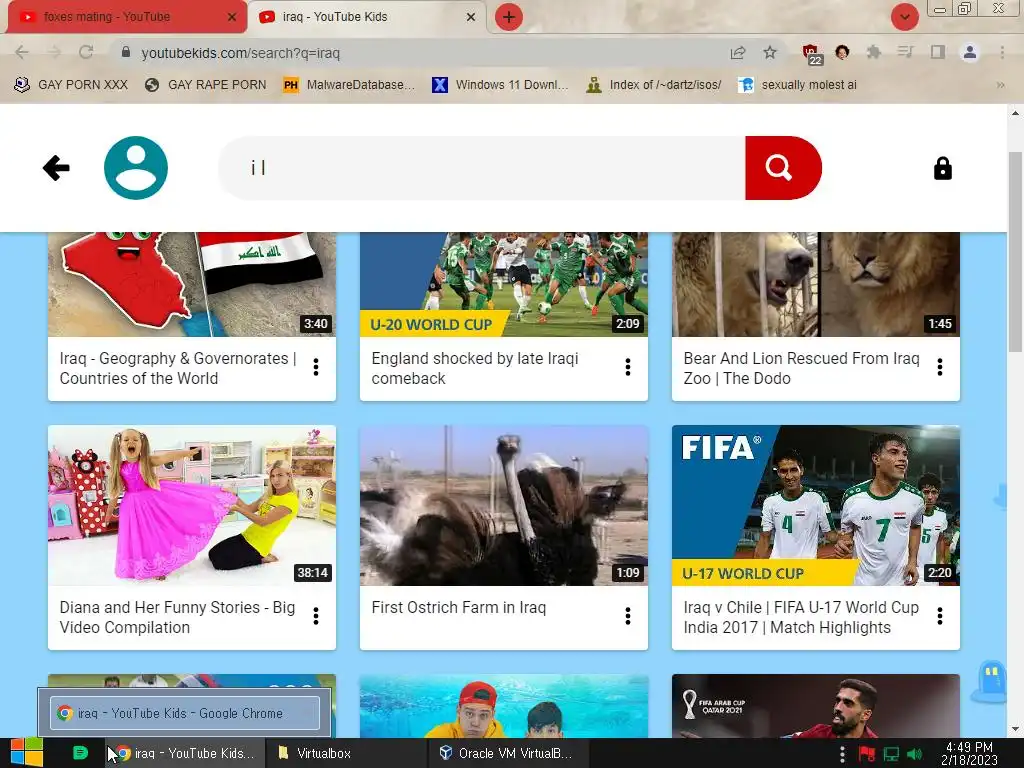Open the Windows Start button
The image size is (1024, 768).
pos(26,753)
